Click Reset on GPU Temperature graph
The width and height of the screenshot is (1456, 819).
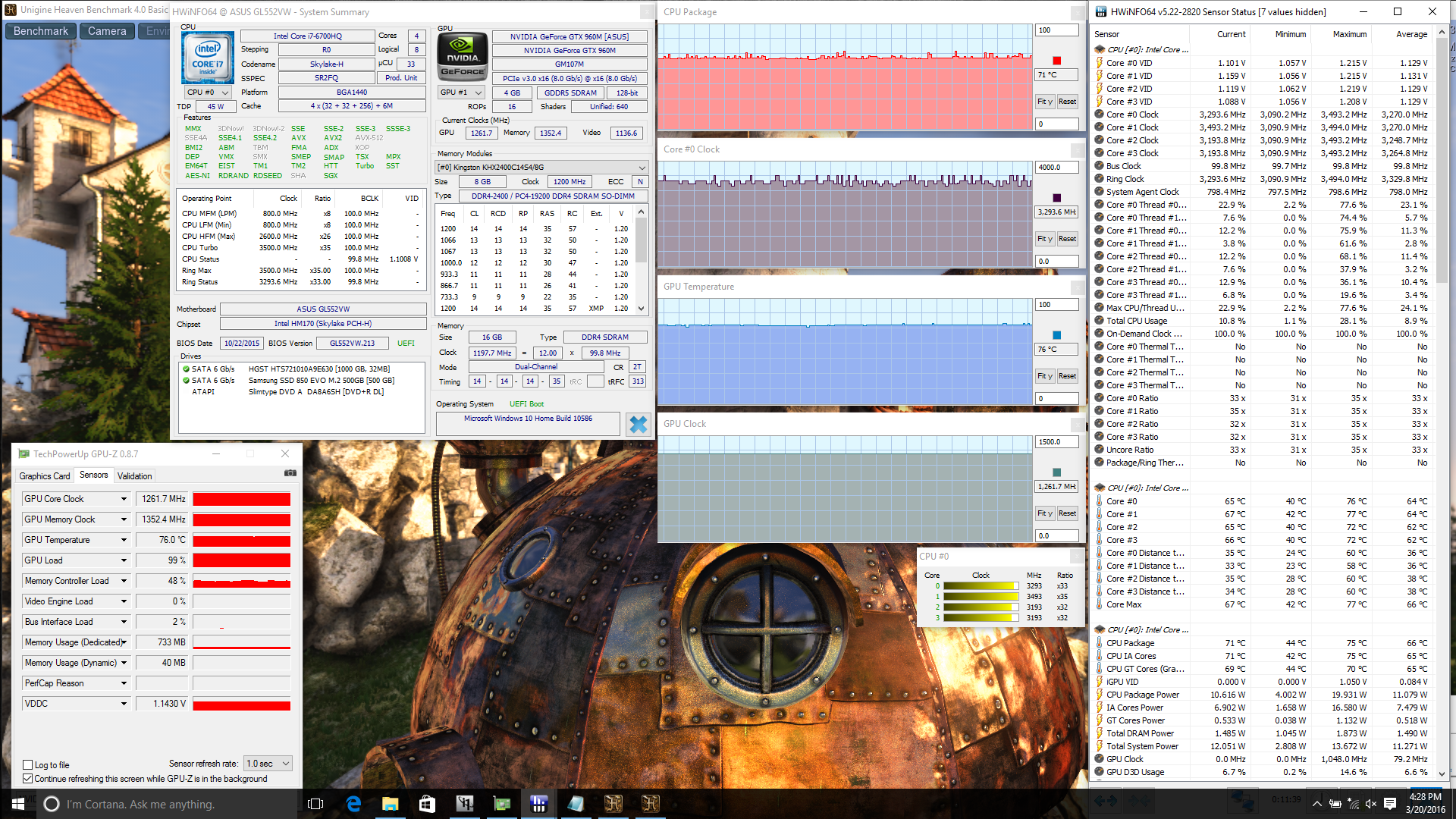1067,376
